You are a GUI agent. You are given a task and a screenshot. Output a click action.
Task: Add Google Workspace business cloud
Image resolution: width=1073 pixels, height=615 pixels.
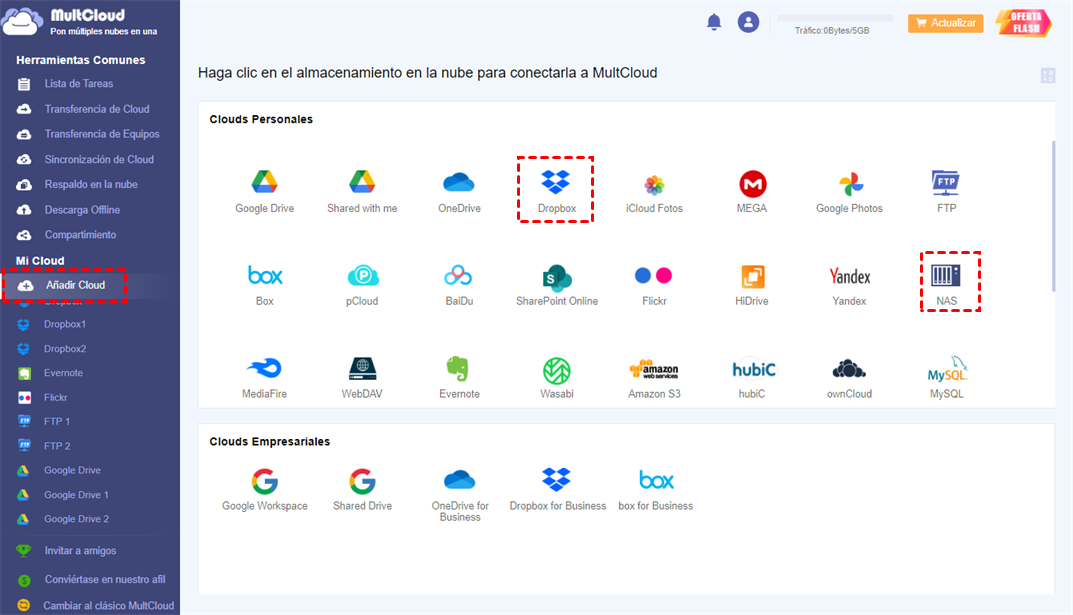click(265, 490)
